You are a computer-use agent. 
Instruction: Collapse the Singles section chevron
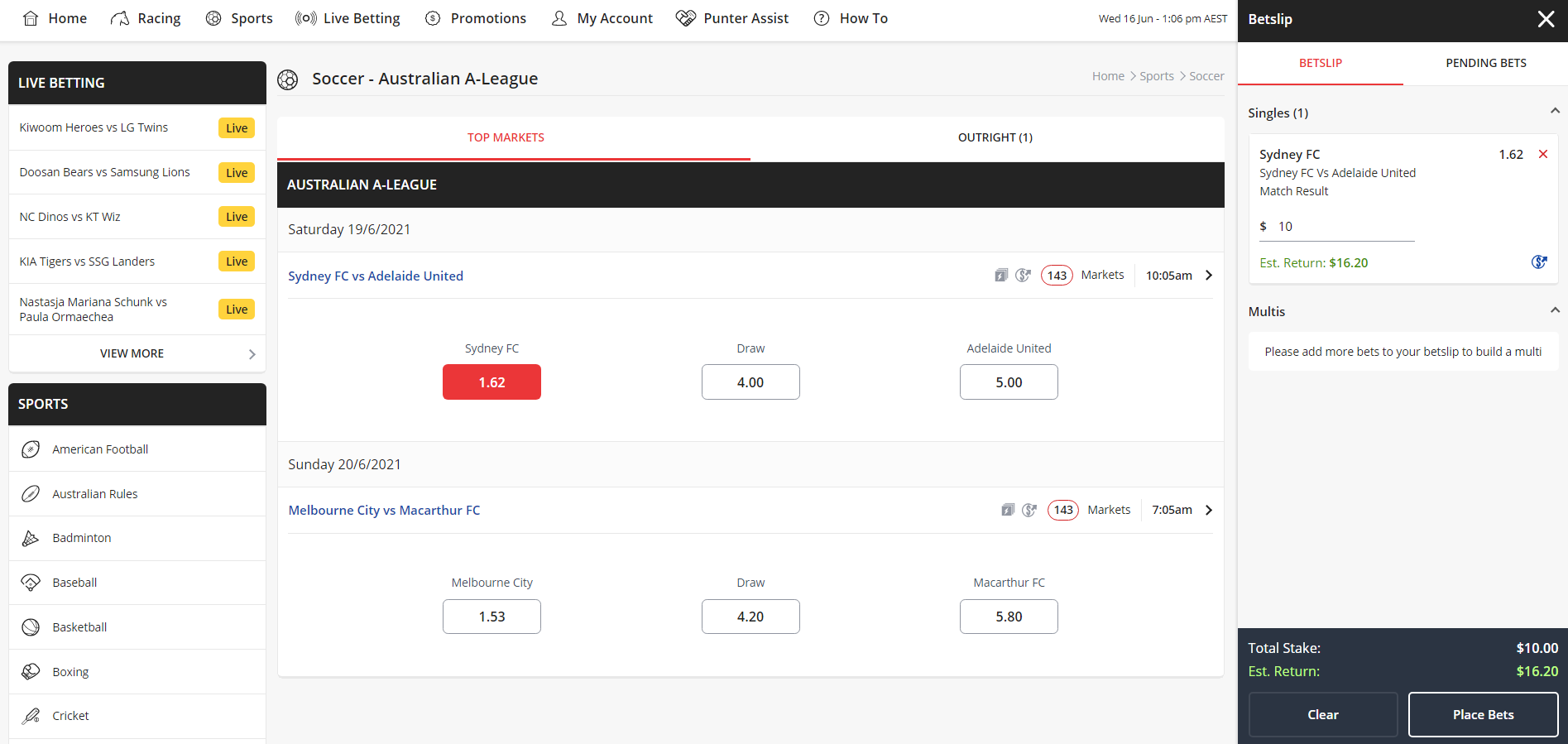pos(1555,111)
